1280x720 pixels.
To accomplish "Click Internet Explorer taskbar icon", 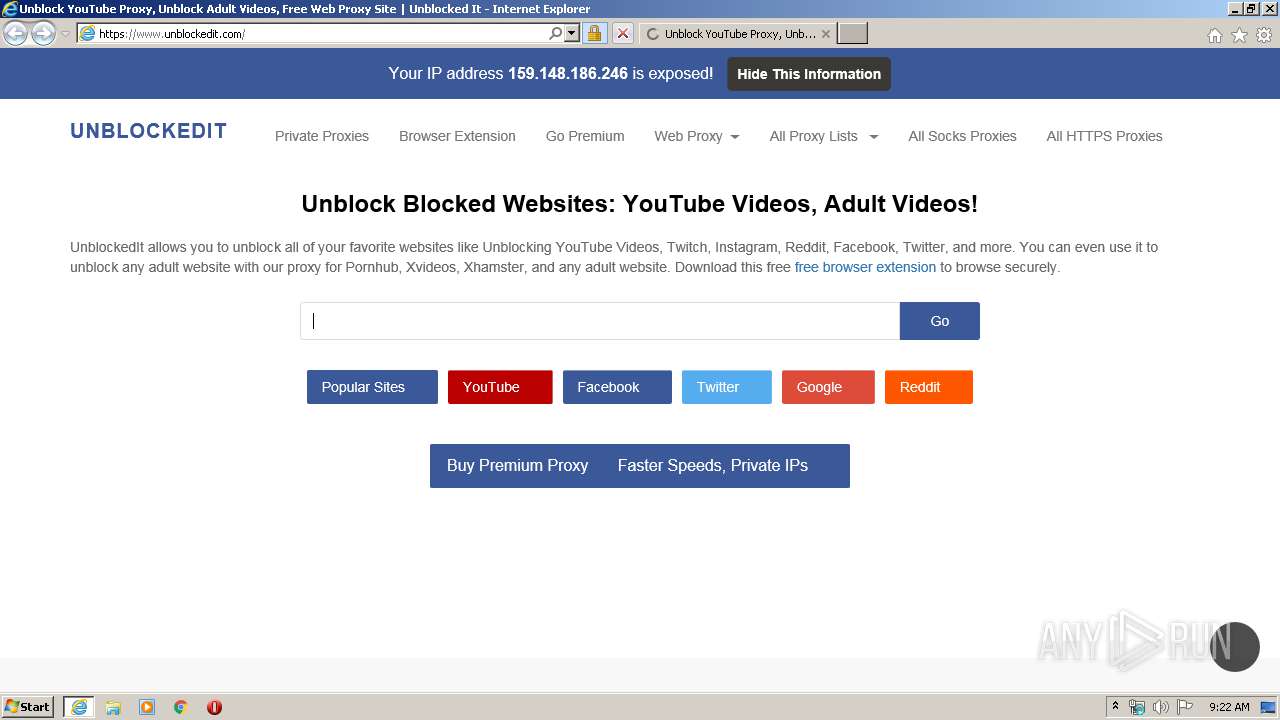I will pyautogui.click(x=79, y=707).
